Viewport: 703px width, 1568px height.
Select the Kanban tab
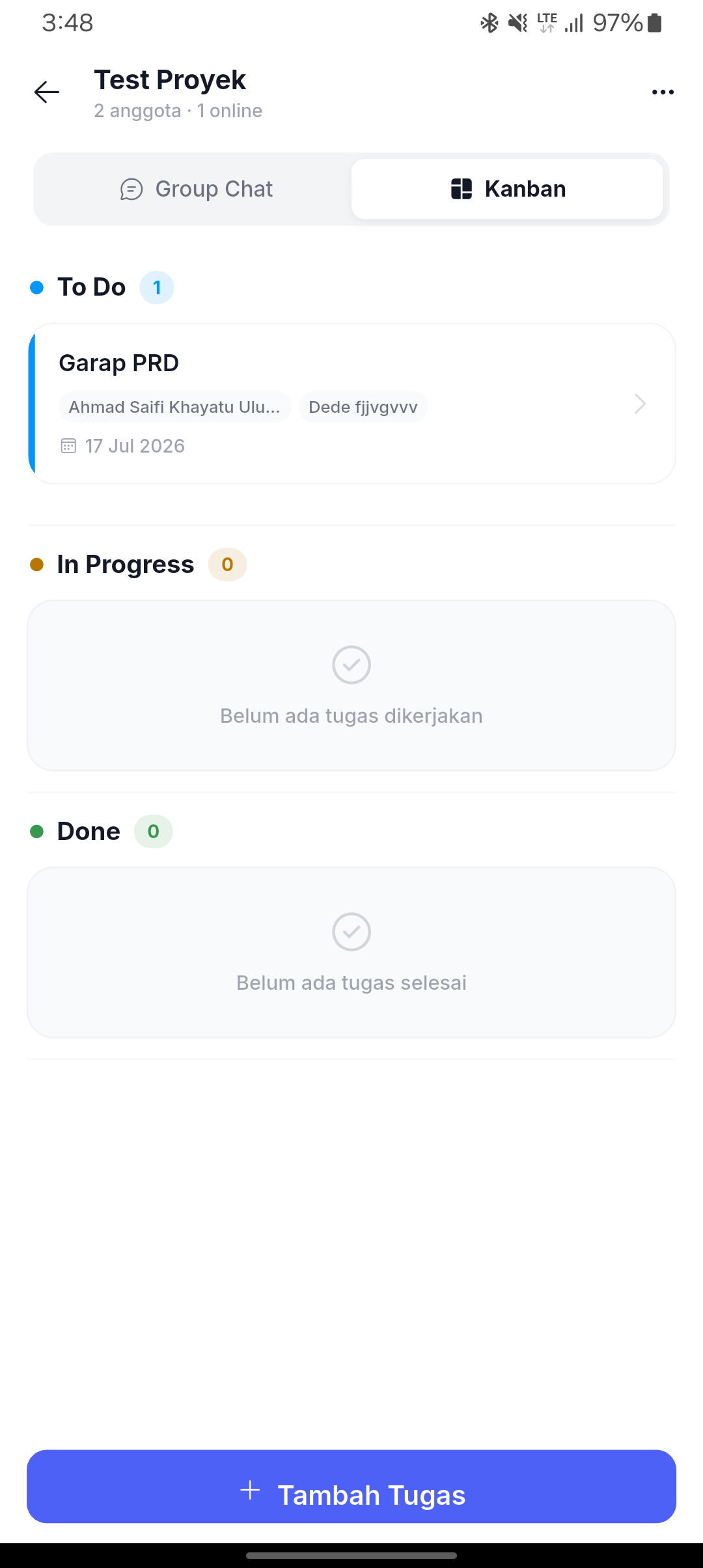[507, 189]
